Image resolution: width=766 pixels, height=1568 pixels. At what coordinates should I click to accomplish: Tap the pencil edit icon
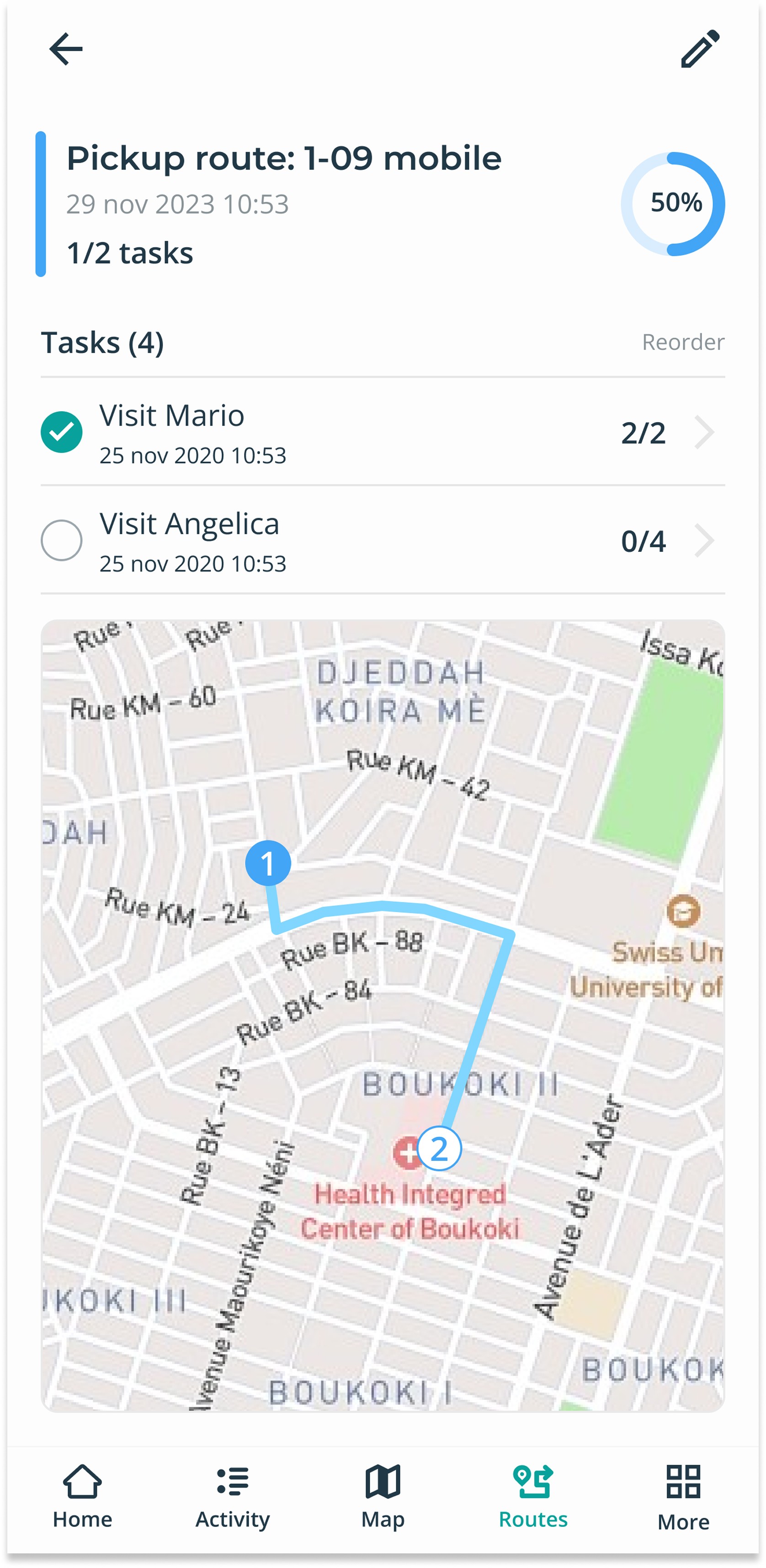[x=700, y=49]
